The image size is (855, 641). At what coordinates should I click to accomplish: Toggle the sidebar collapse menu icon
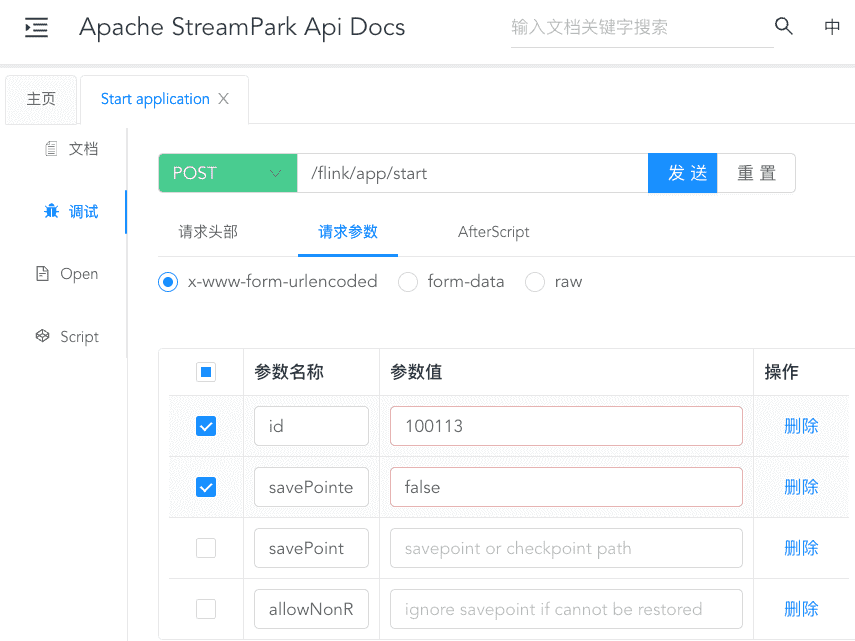[x=36, y=28]
